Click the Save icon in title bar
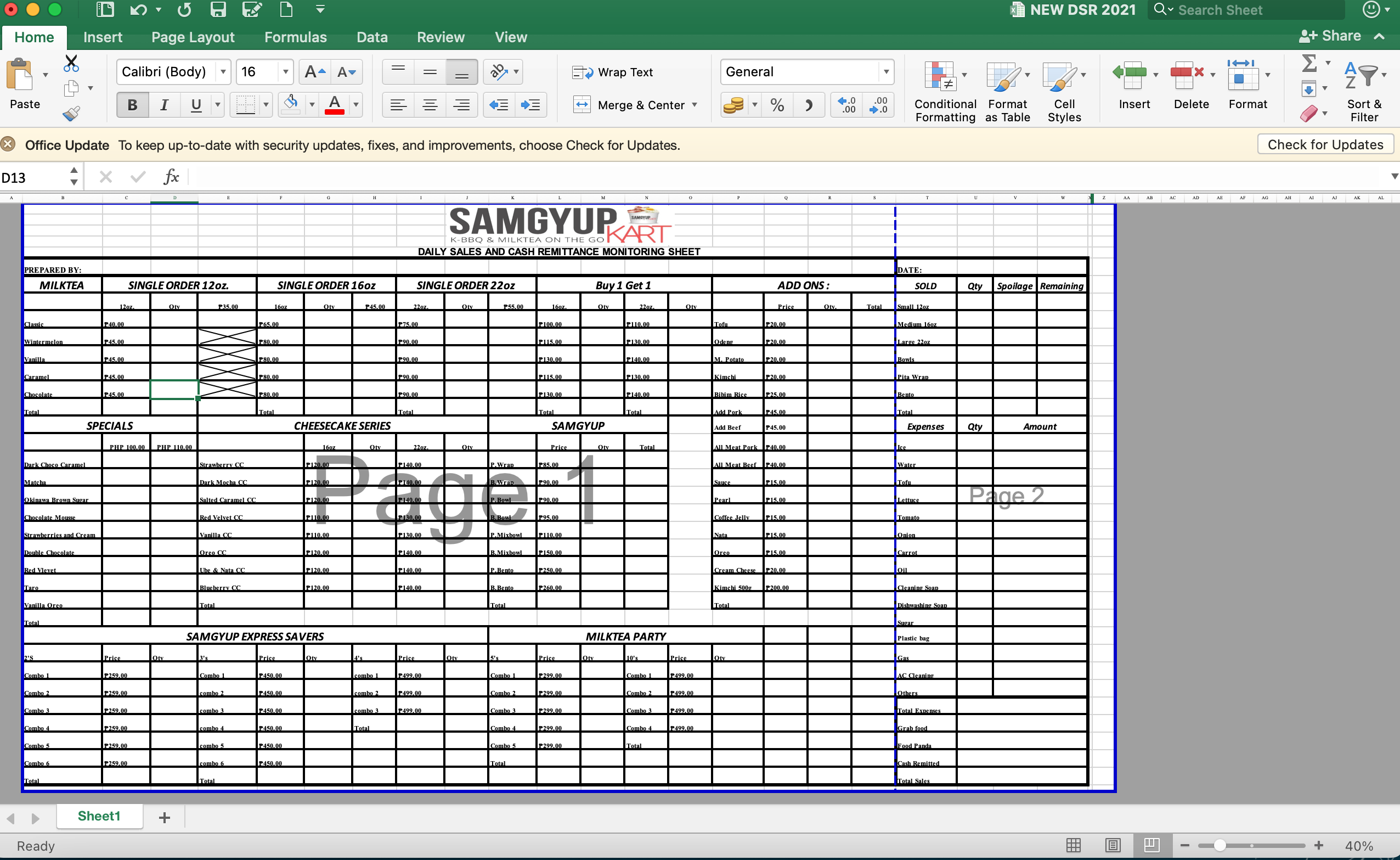 218,10
